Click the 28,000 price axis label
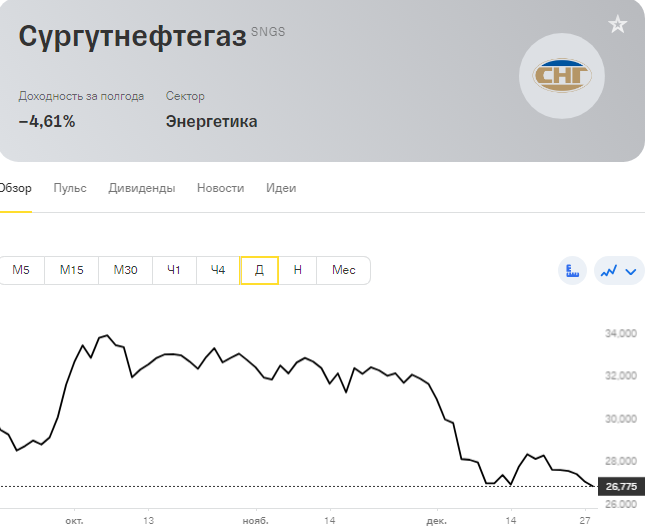This screenshot has height=530, width=646. click(x=621, y=461)
